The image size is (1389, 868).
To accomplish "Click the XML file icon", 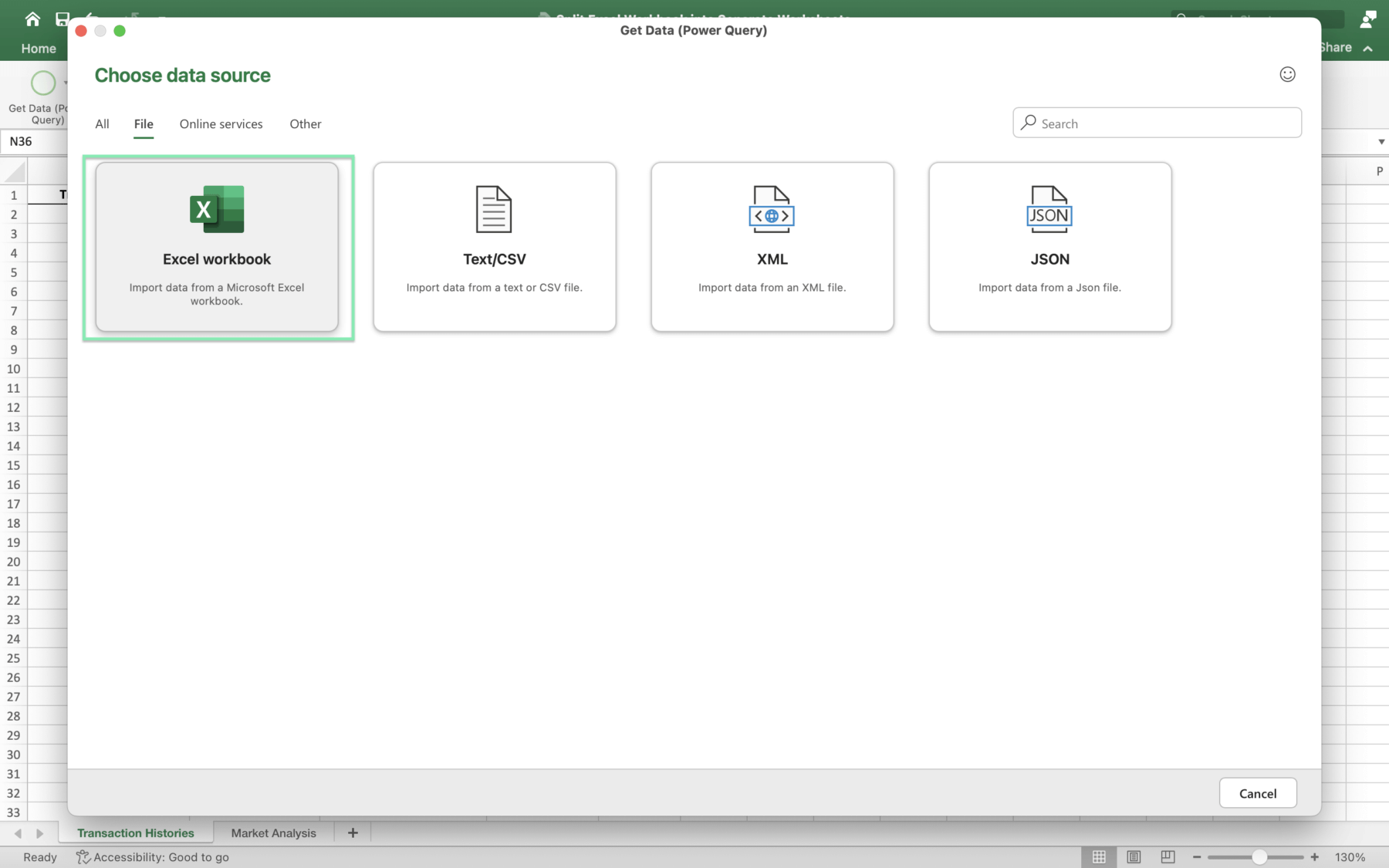I will (x=772, y=209).
